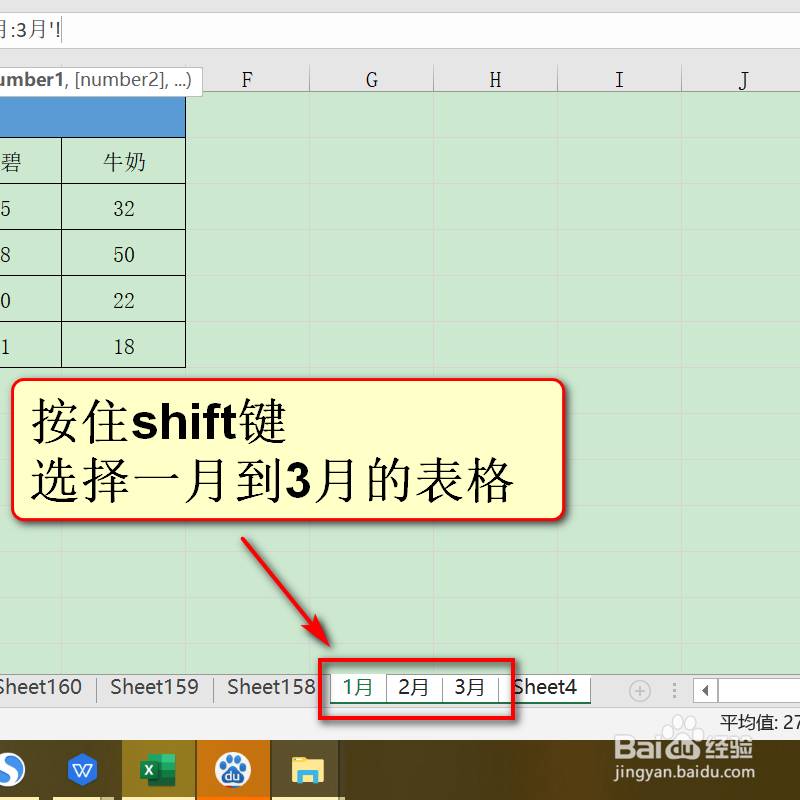Open WPS Office from the taskbar
Viewport: 800px width, 800px height.
[82, 770]
